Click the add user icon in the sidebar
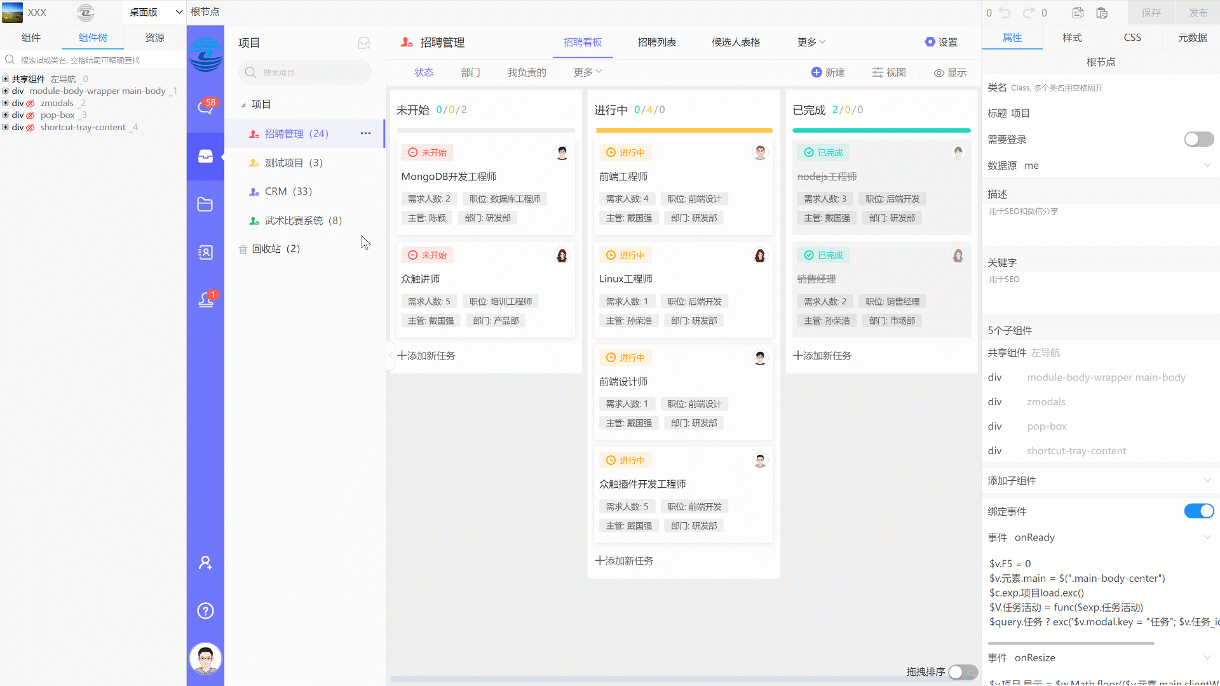The height and width of the screenshot is (686, 1220). pyautogui.click(x=205, y=563)
